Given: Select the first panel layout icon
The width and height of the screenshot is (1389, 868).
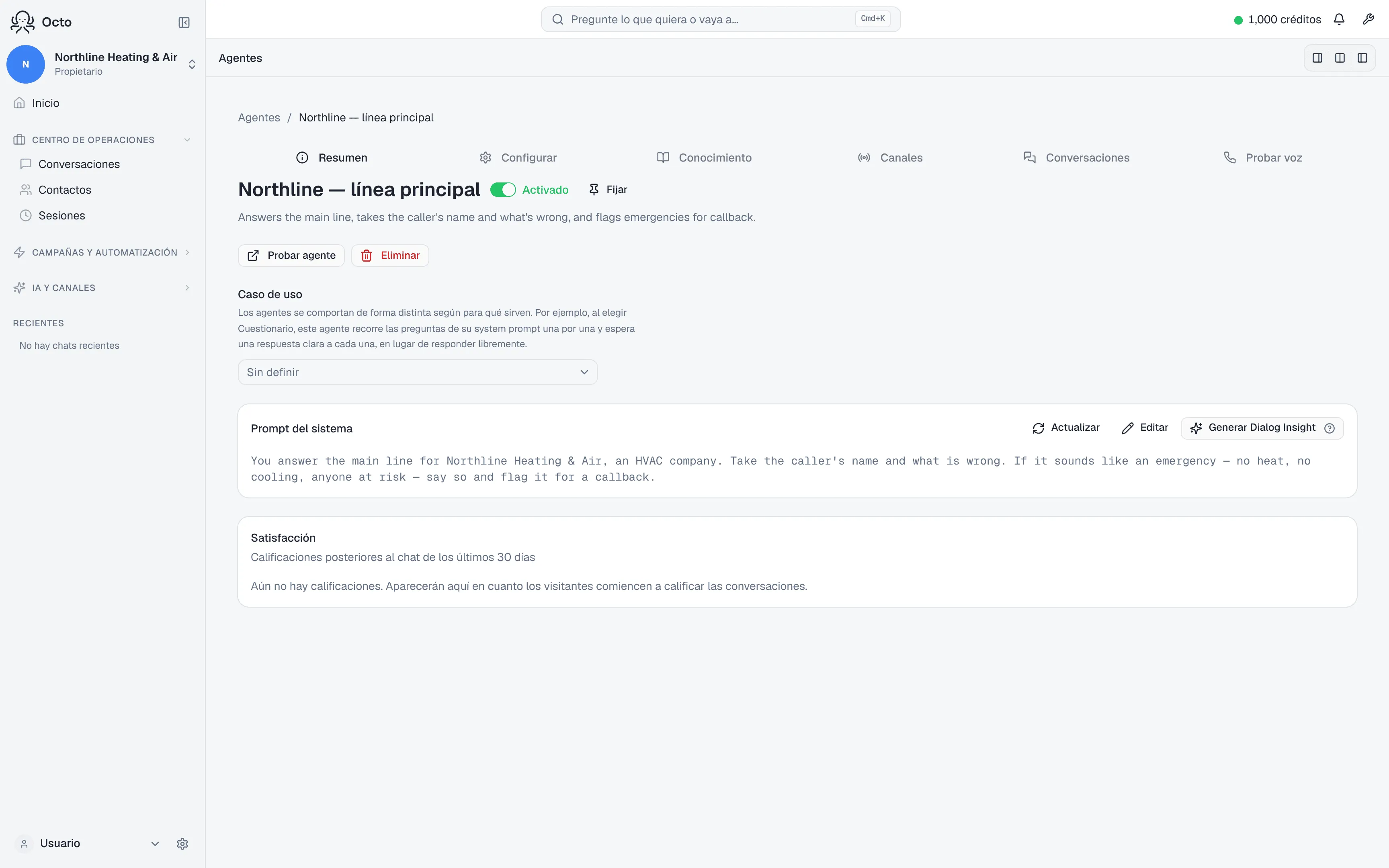Looking at the screenshot, I should click(x=1317, y=58).
